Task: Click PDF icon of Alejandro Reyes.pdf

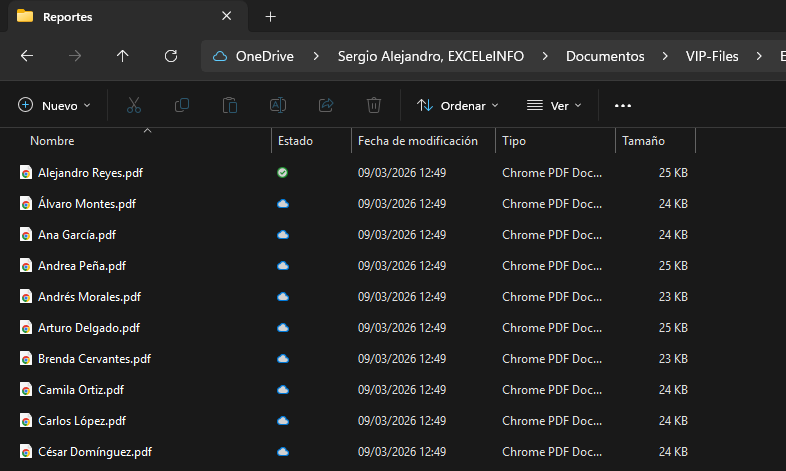Action: click(x=26, y=172)
